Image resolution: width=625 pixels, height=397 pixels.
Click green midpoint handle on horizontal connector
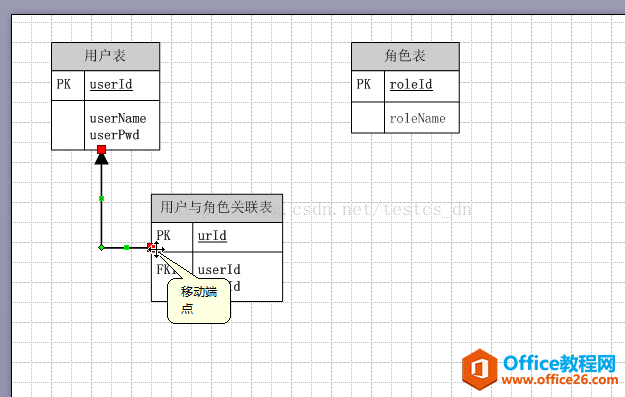coord(126,248)
